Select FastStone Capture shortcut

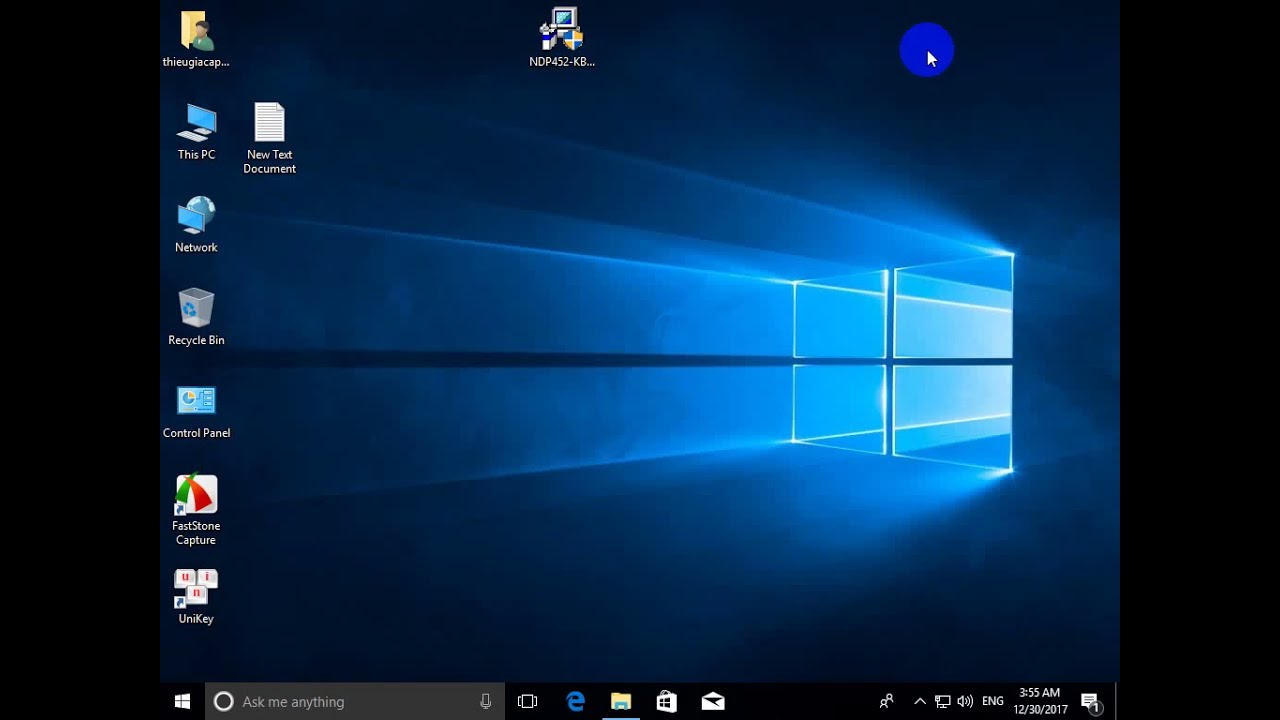pyautogui.click(x=196, y=510)
